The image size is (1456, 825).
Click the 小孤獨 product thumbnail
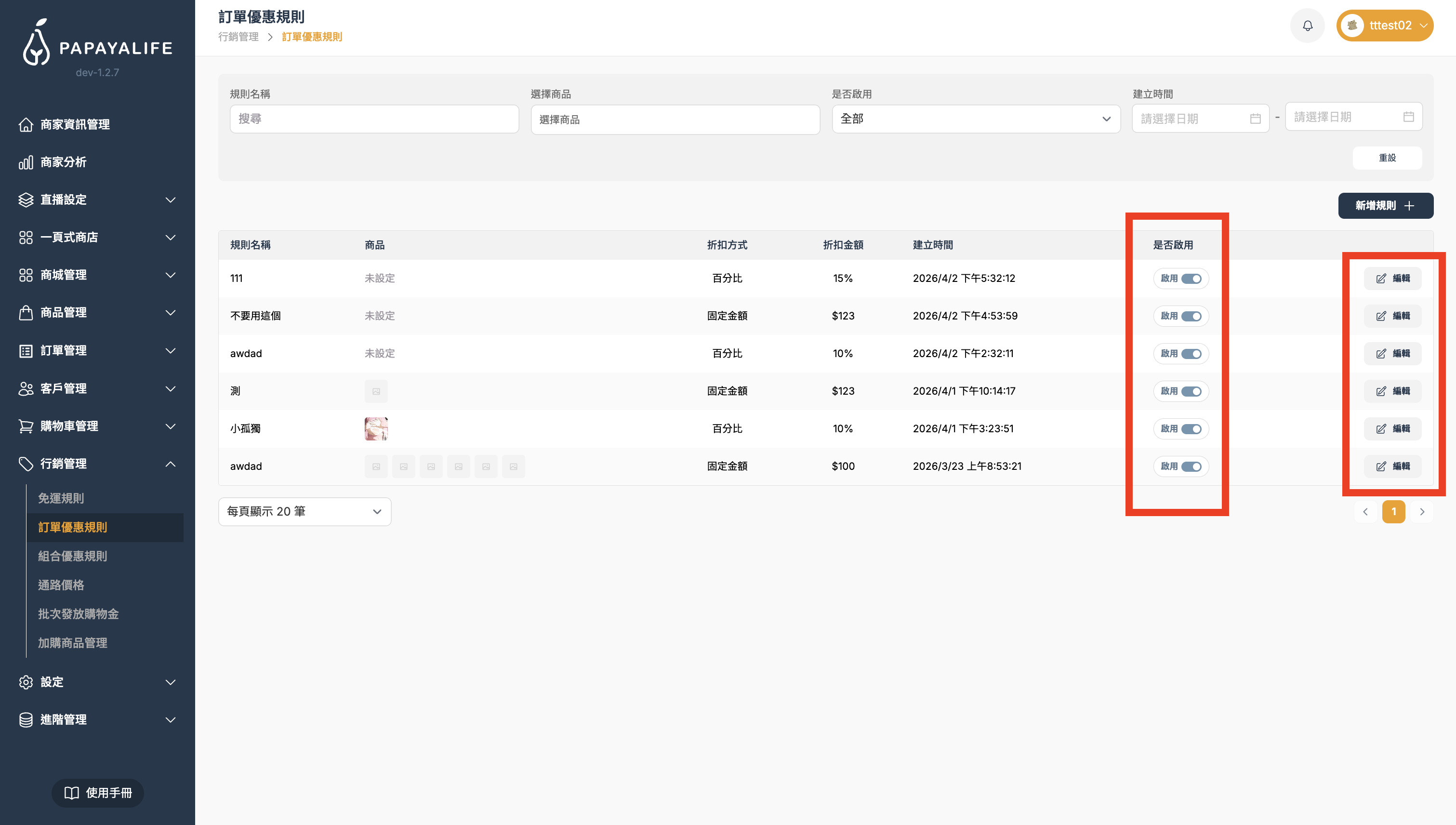376,429
